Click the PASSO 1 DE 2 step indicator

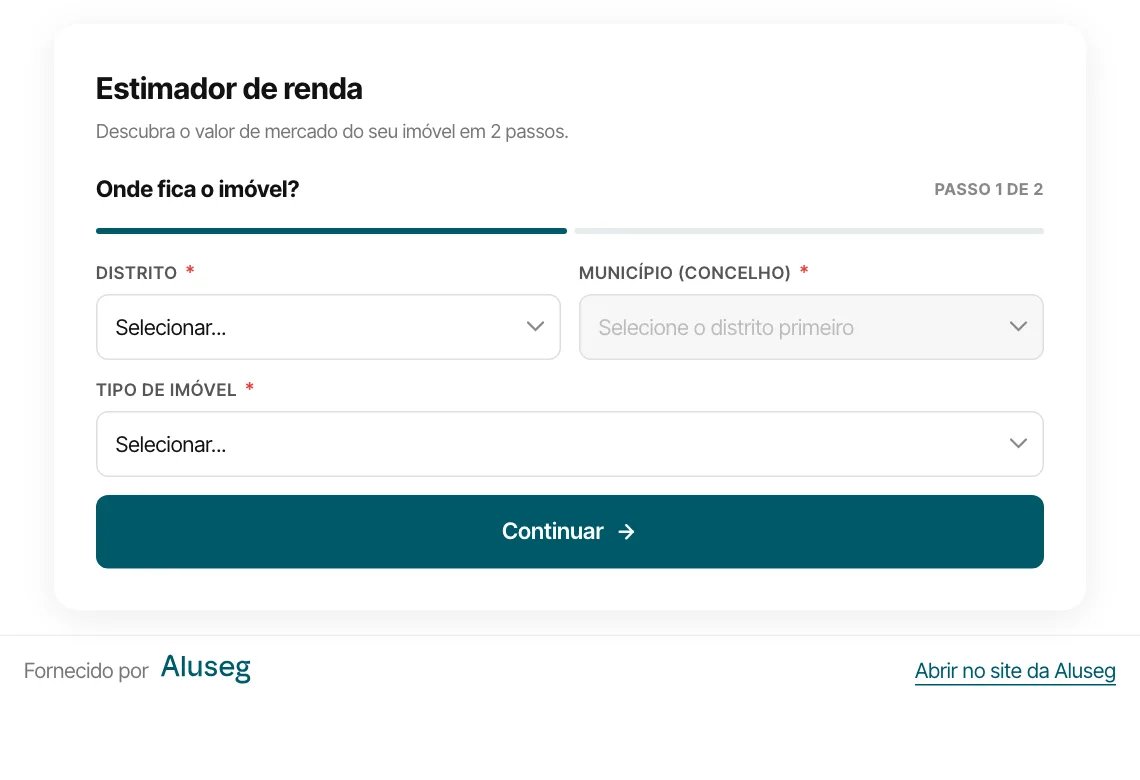tap(989, 190)
